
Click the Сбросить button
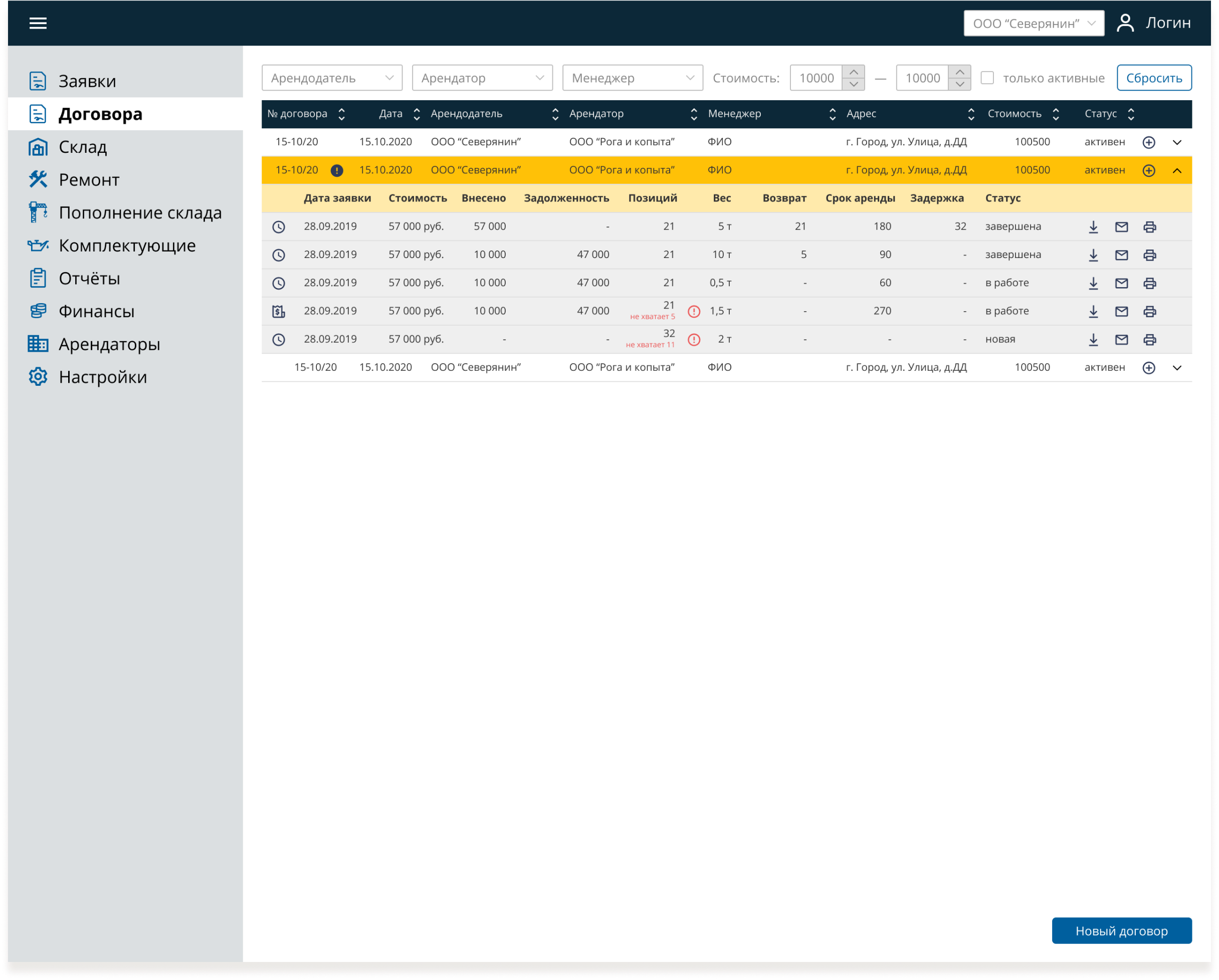point(1153,78)
